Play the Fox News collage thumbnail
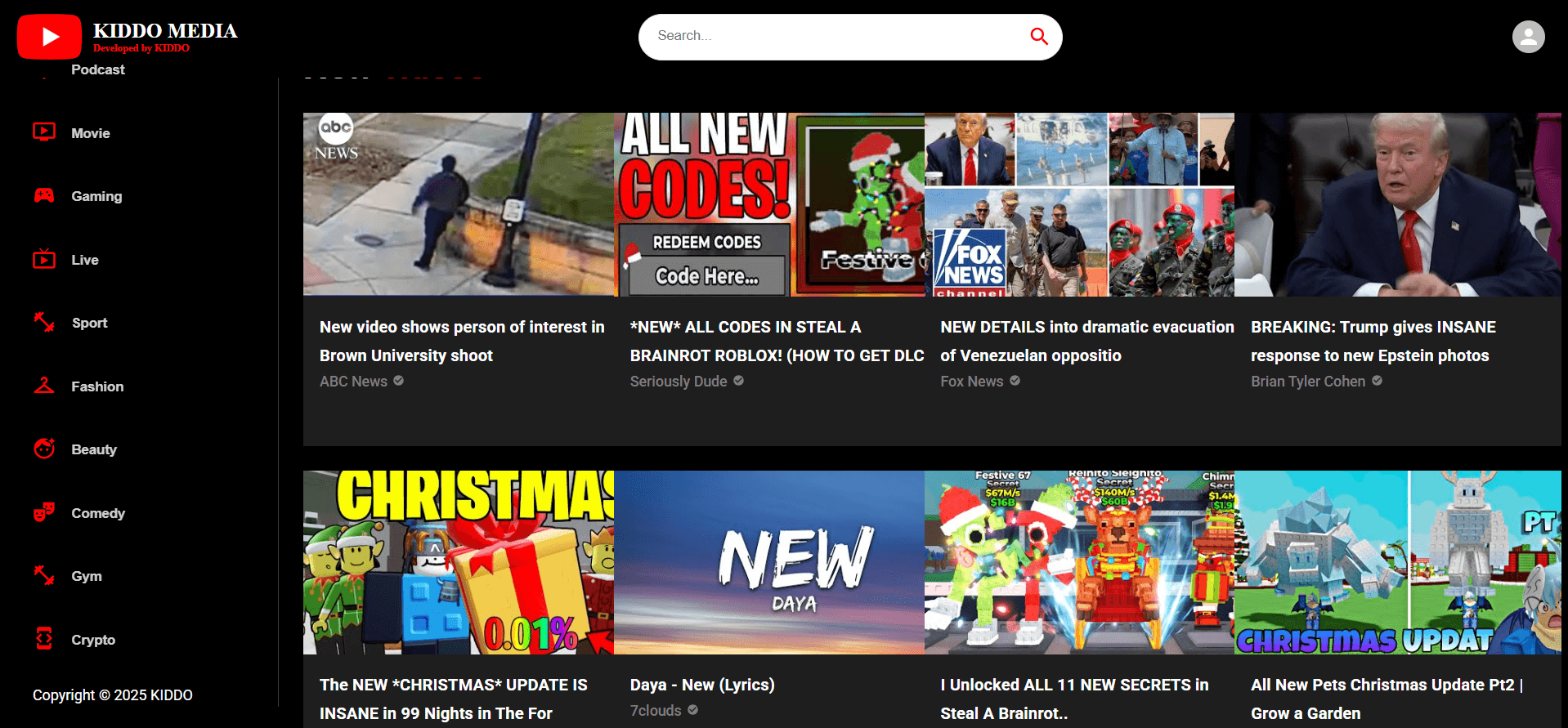 coord(1079,204)
